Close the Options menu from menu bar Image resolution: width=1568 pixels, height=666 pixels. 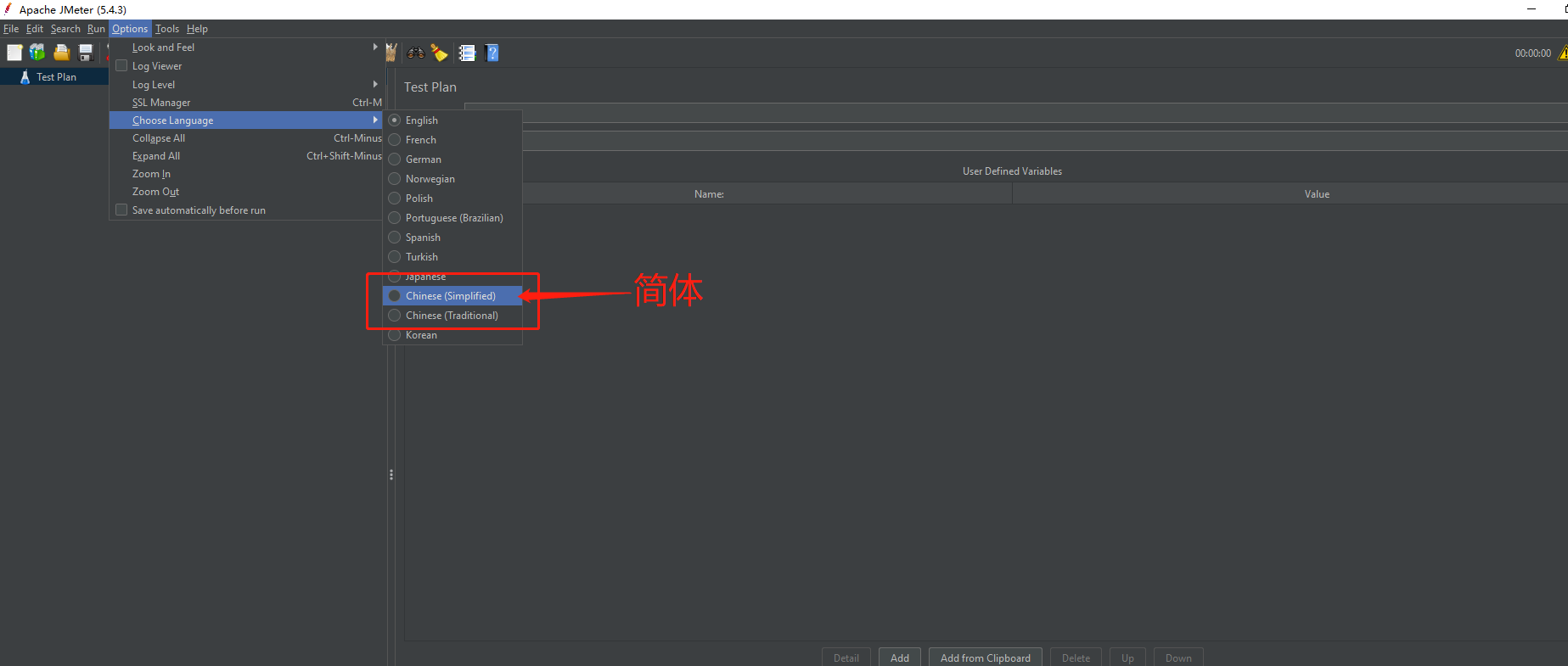[130, 28]
